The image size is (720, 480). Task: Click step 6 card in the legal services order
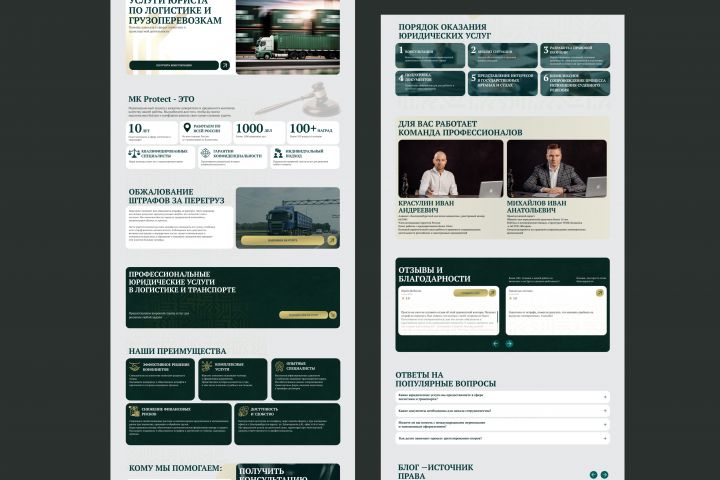pos(575,83)
